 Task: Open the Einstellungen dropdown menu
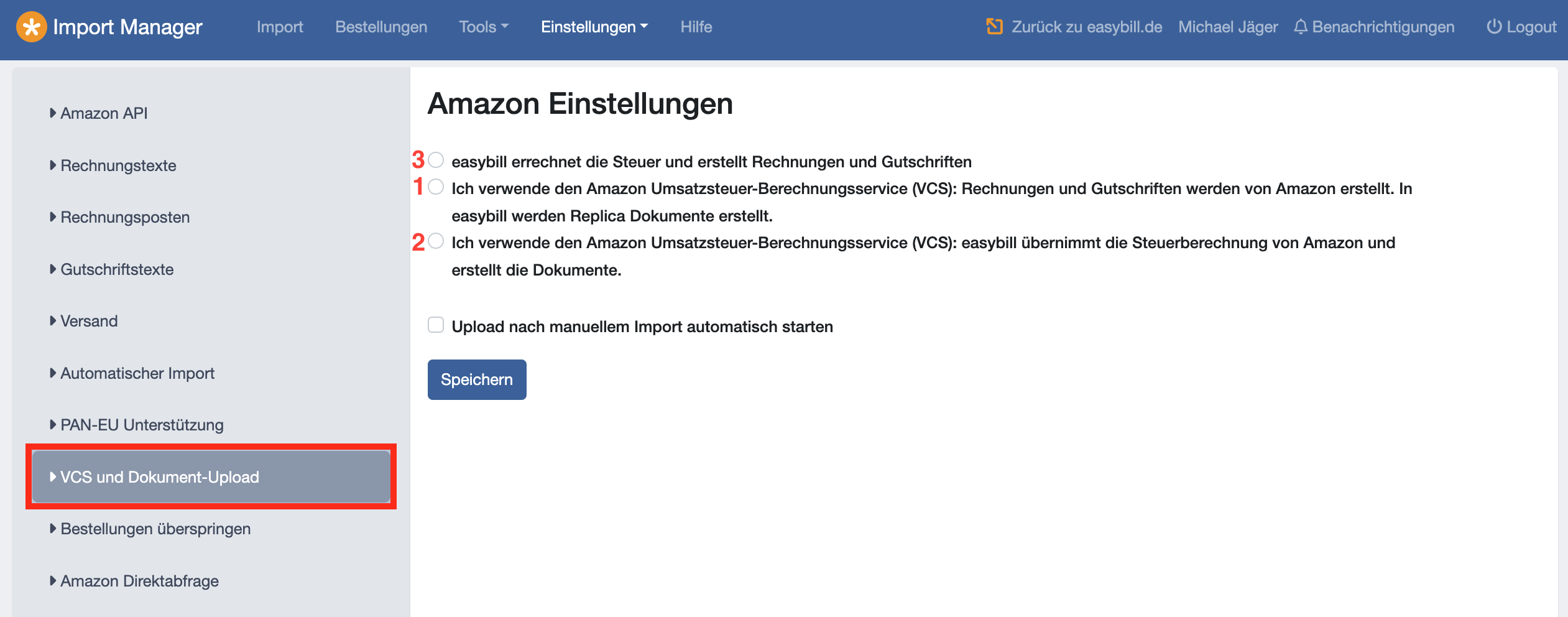coord(594,27)
